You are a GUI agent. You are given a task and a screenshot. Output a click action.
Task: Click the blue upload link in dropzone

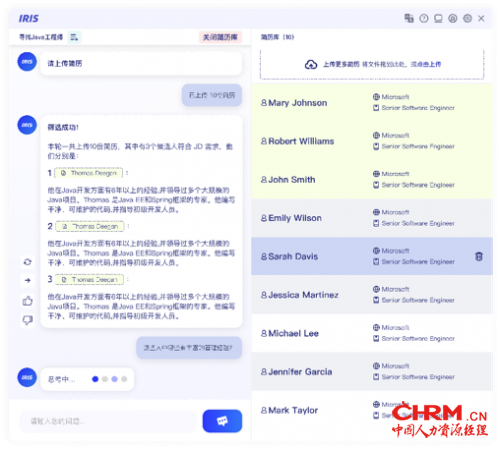426,64
